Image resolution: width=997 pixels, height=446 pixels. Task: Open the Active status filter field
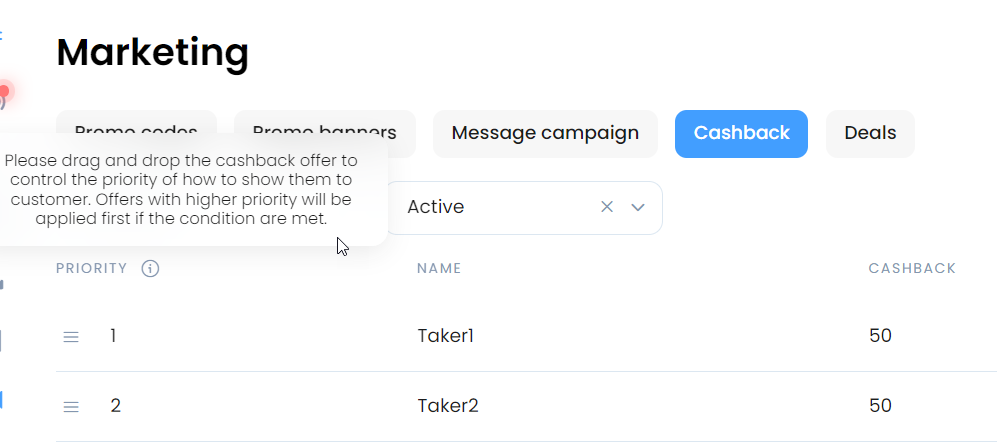coord(524,207)
